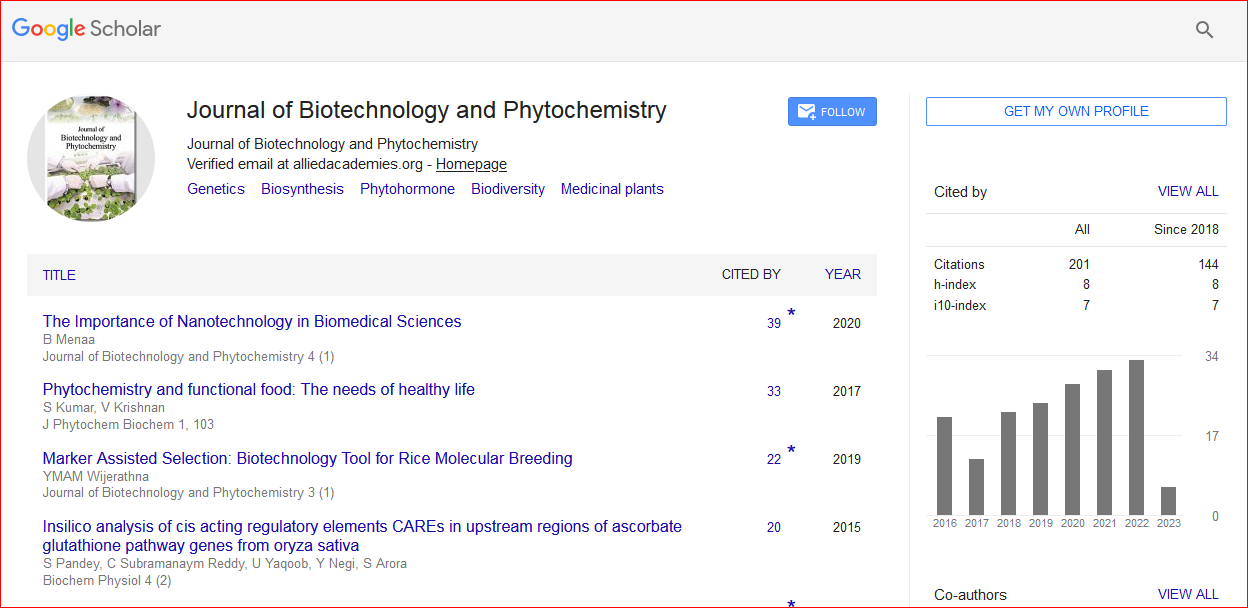Screen dimensions: 1248x608
Task: Sort articles by Year column header
Action: click(842, 274)
